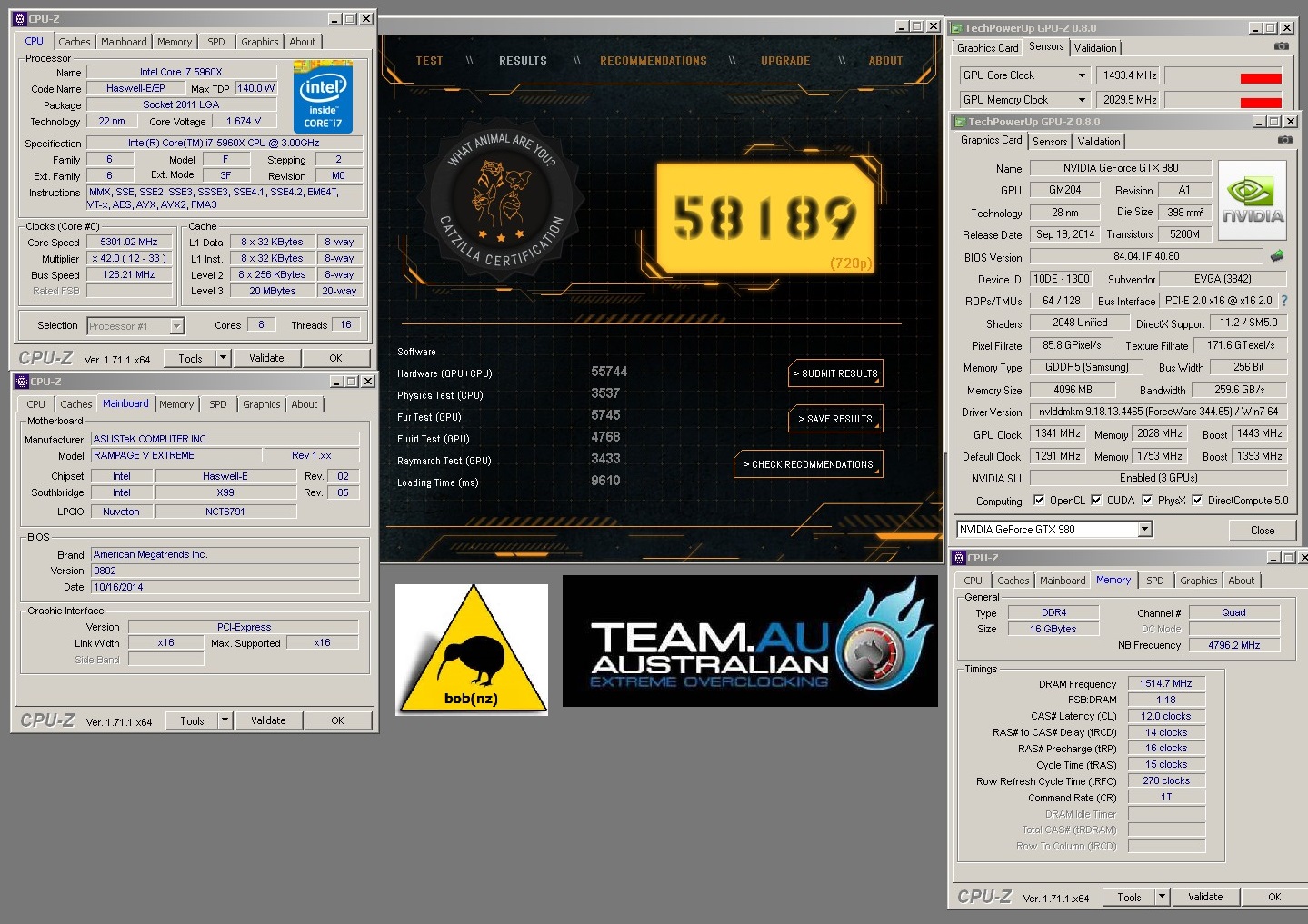Open Graphics tab in CPU-Z Memory window
Viewport: 1308px width, 924px height.
(x=1199, y=581)
